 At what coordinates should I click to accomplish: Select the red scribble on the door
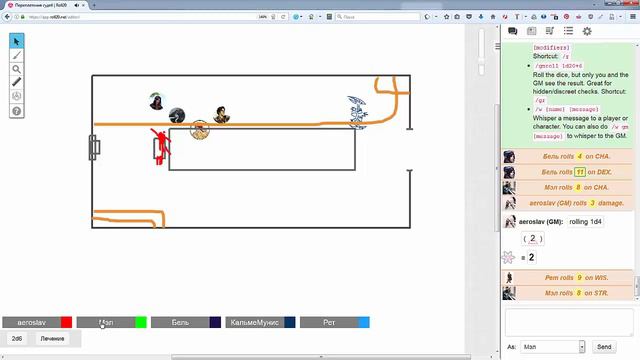[161, 146]
